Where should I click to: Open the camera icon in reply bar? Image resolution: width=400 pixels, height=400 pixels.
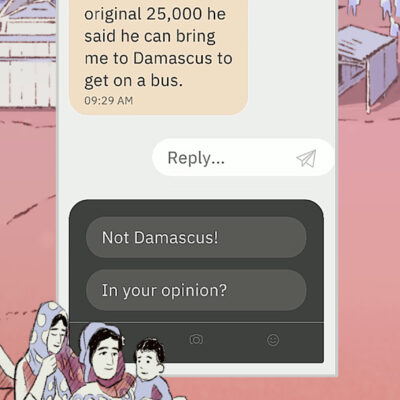196,340
